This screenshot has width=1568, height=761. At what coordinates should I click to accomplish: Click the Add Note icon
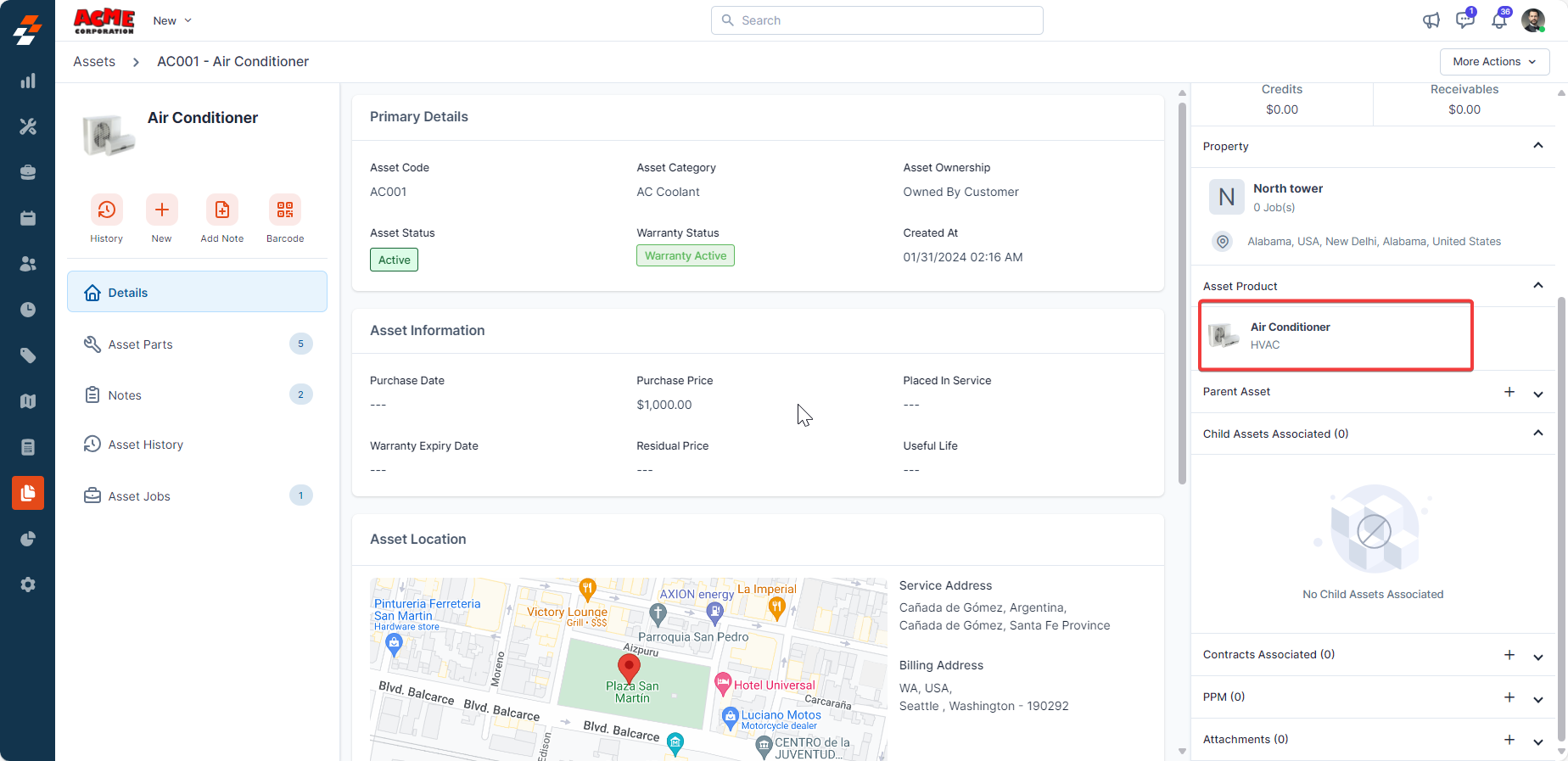point(221,210)
